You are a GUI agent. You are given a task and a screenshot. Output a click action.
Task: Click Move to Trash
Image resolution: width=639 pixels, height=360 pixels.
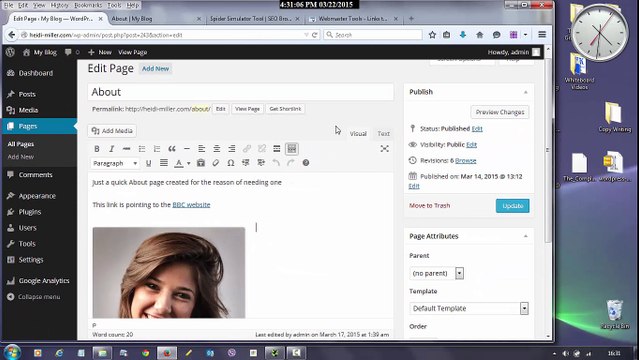tap(430, 205)
